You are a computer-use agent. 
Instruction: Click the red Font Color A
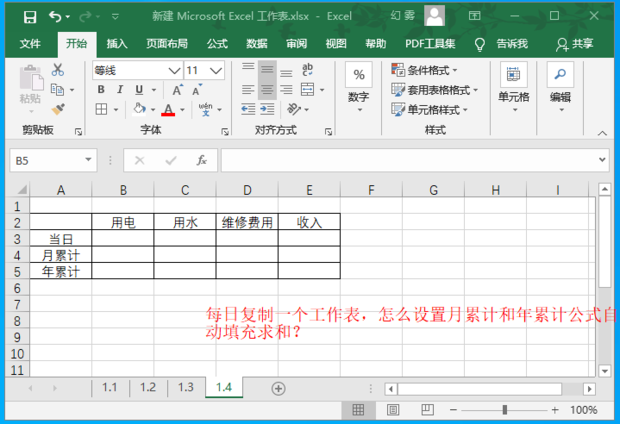point(168,110)
